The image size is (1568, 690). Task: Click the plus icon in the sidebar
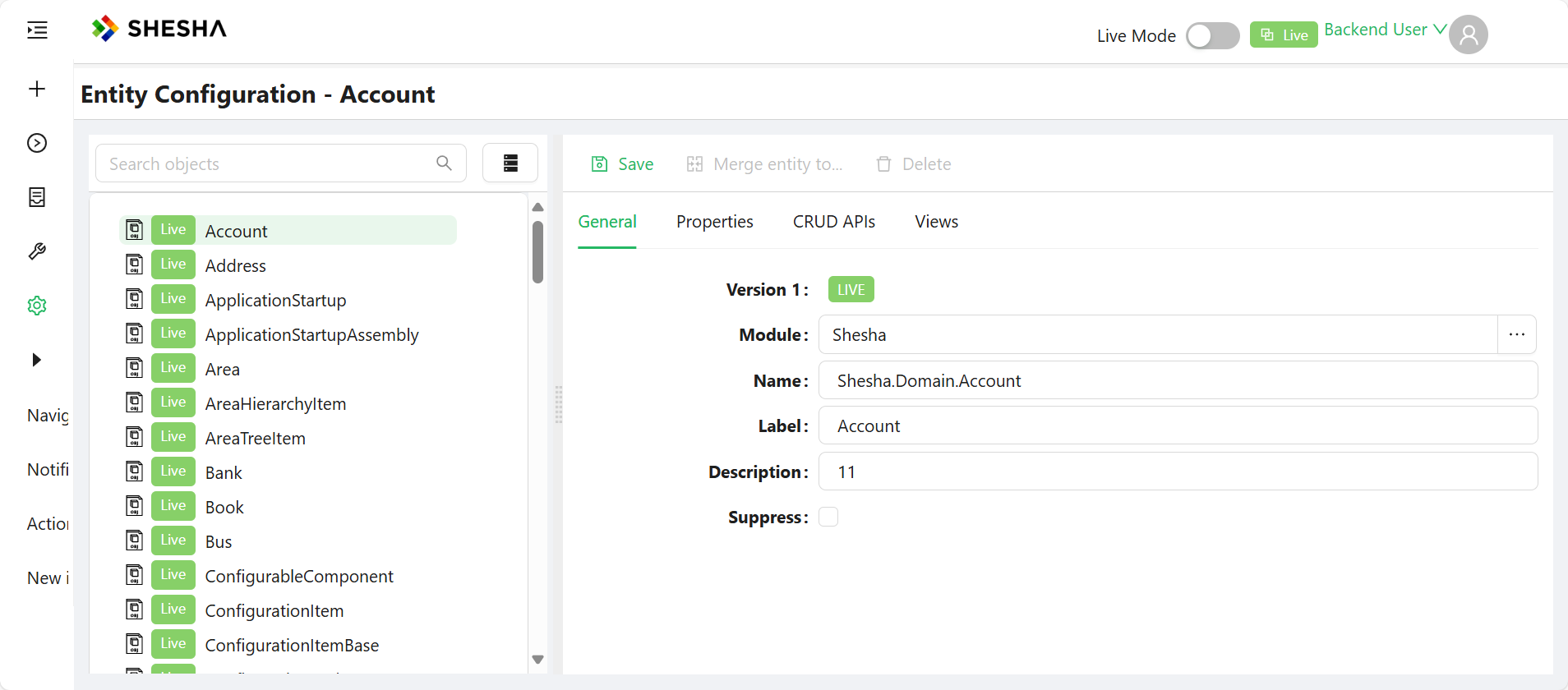(x=37, y=89)
